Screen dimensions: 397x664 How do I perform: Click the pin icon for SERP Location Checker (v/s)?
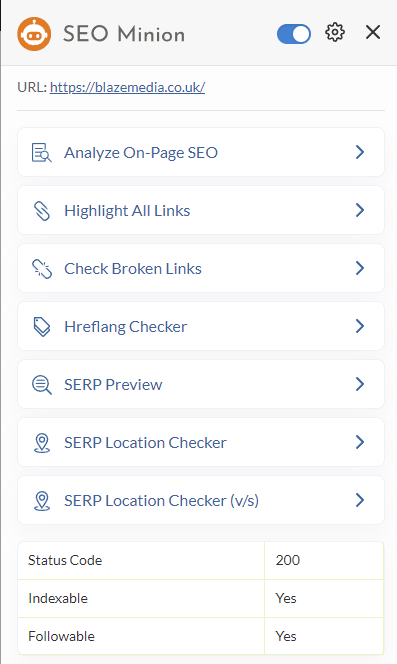click(42, 501)
